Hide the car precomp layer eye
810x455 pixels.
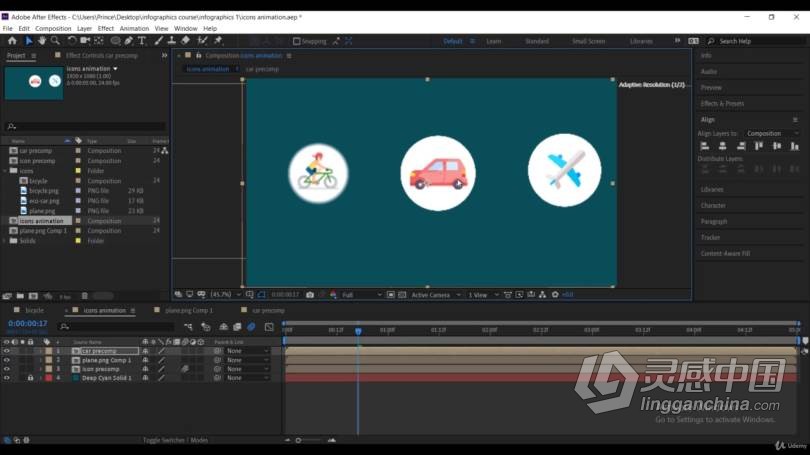point(7,351)
